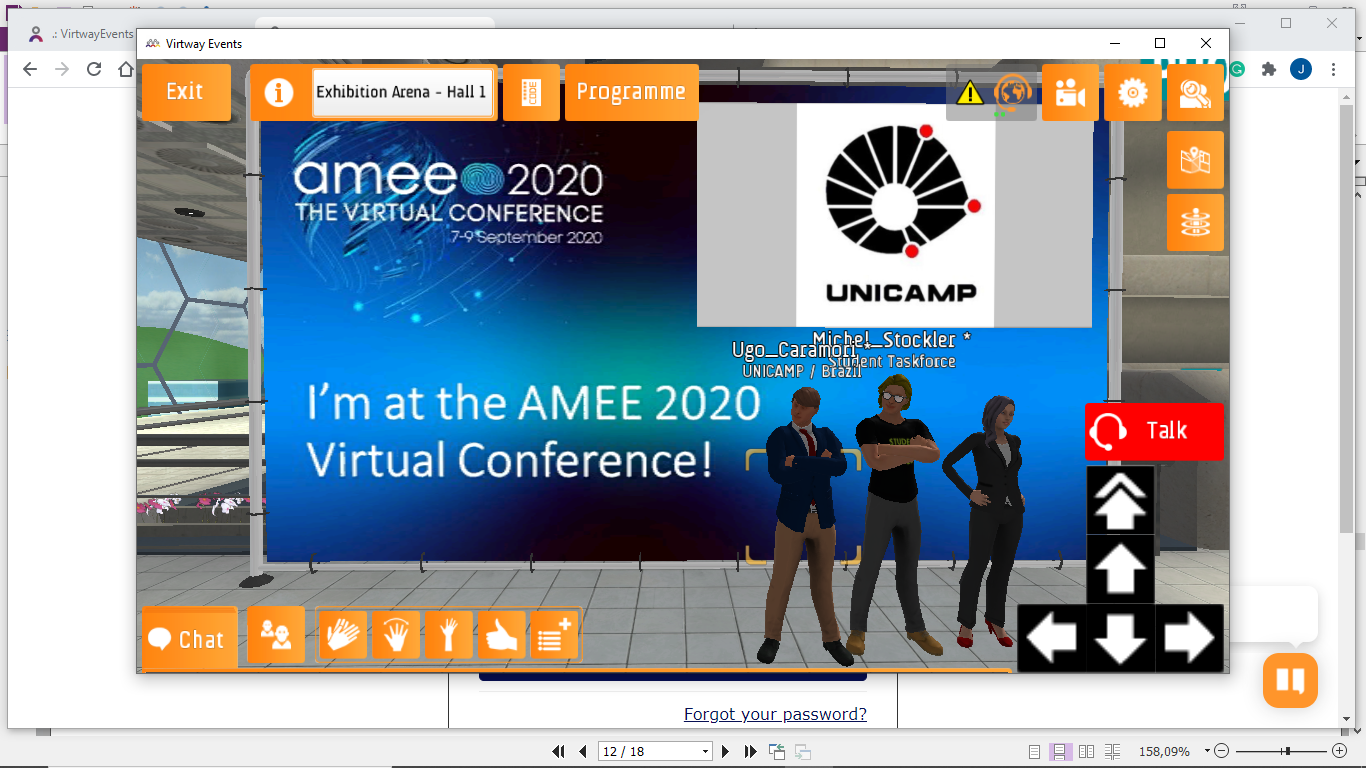The width and height of the screenshot is (1366, 768).
Task: Open the browser profile J avatar
Action: coord(1301,69)
